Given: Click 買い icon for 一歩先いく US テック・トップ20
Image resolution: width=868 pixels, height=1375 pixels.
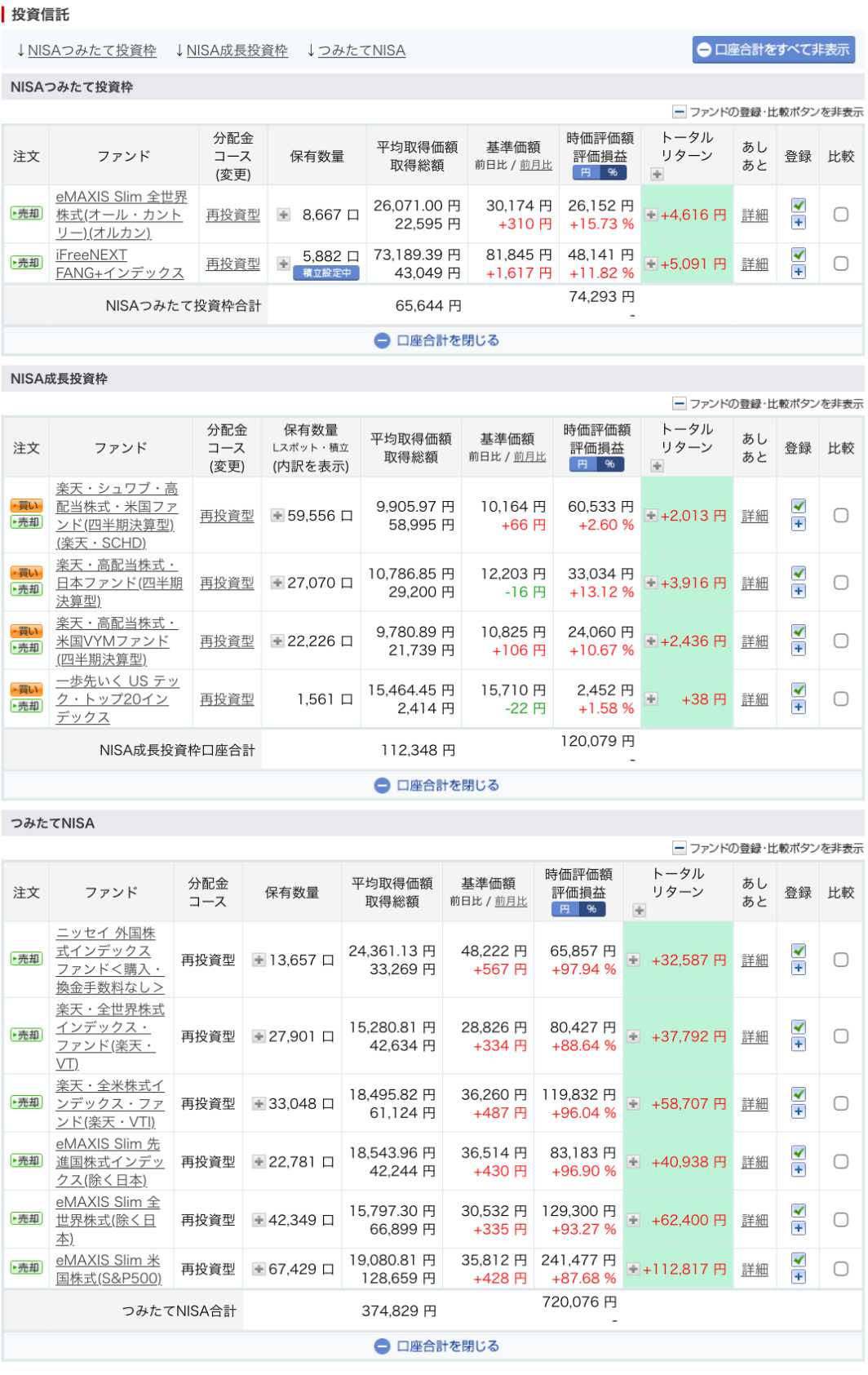Looking at the screenshot, I should 25,690.
